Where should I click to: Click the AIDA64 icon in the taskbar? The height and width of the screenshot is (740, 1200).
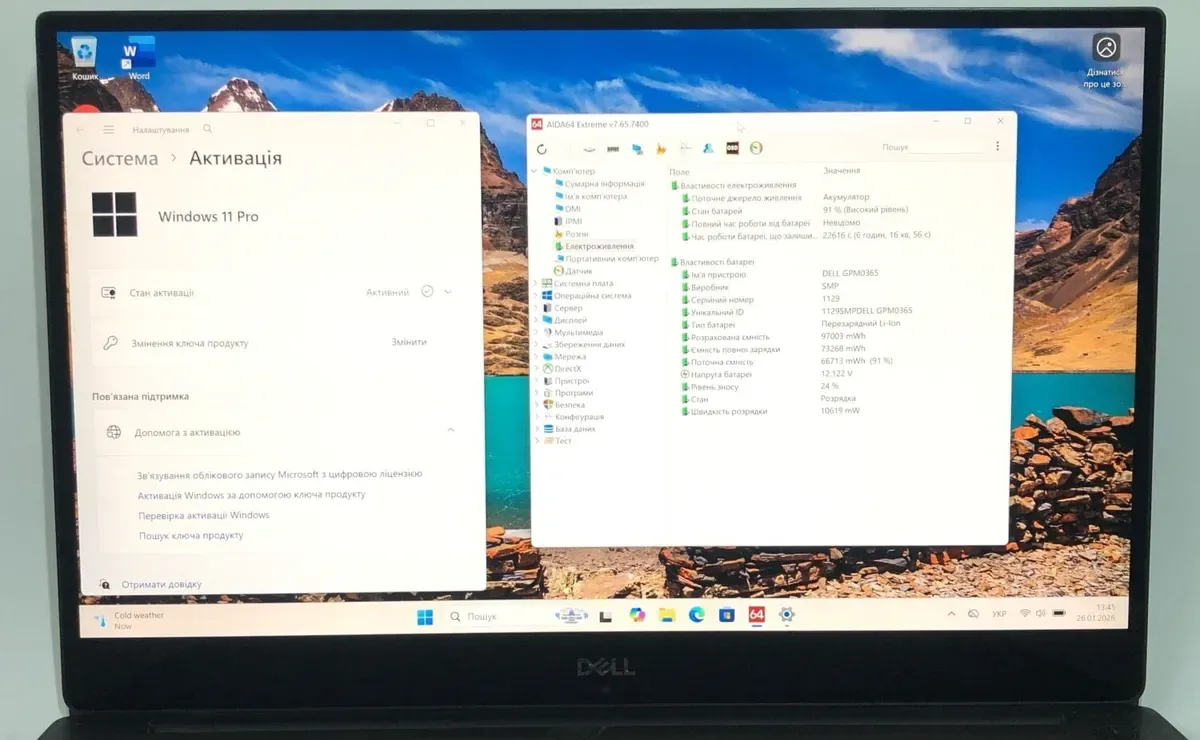click(756, 615)
